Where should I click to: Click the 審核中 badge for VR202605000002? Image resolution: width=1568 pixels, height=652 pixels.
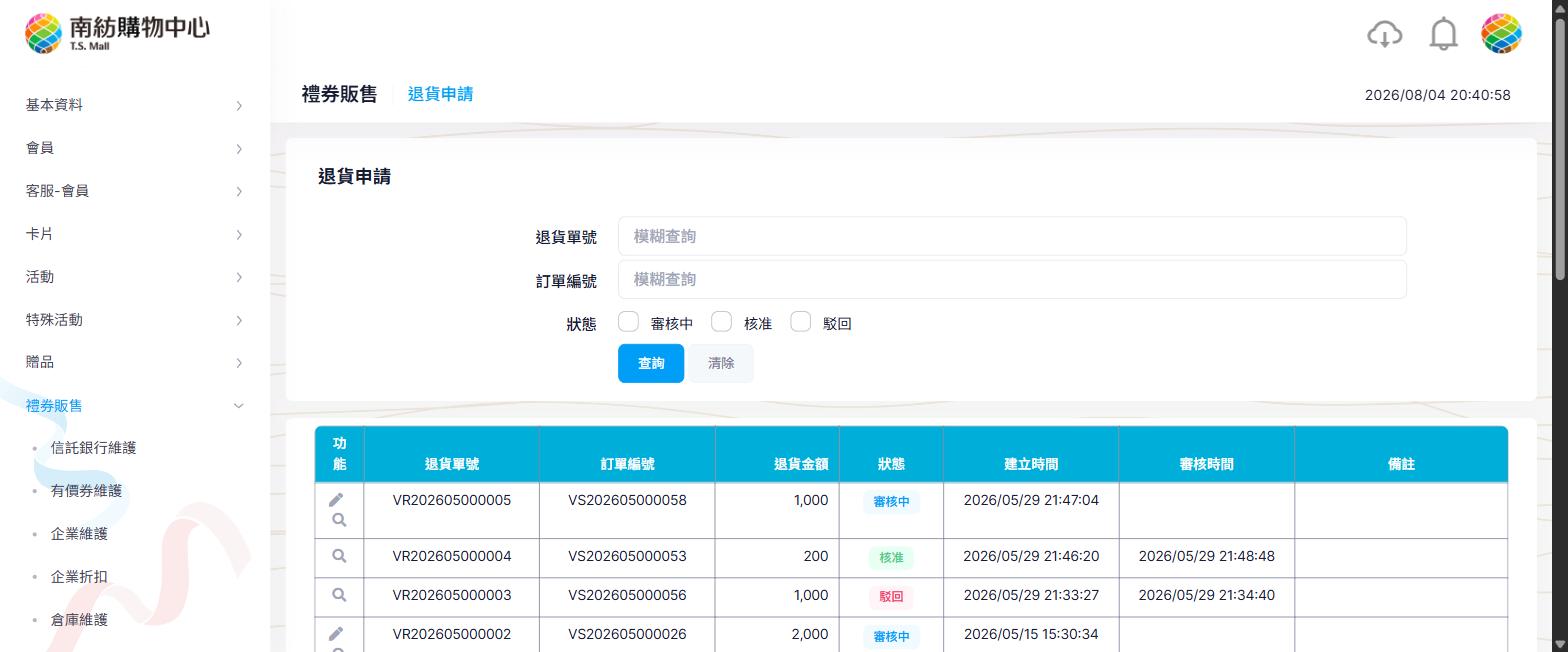point(891,636)
